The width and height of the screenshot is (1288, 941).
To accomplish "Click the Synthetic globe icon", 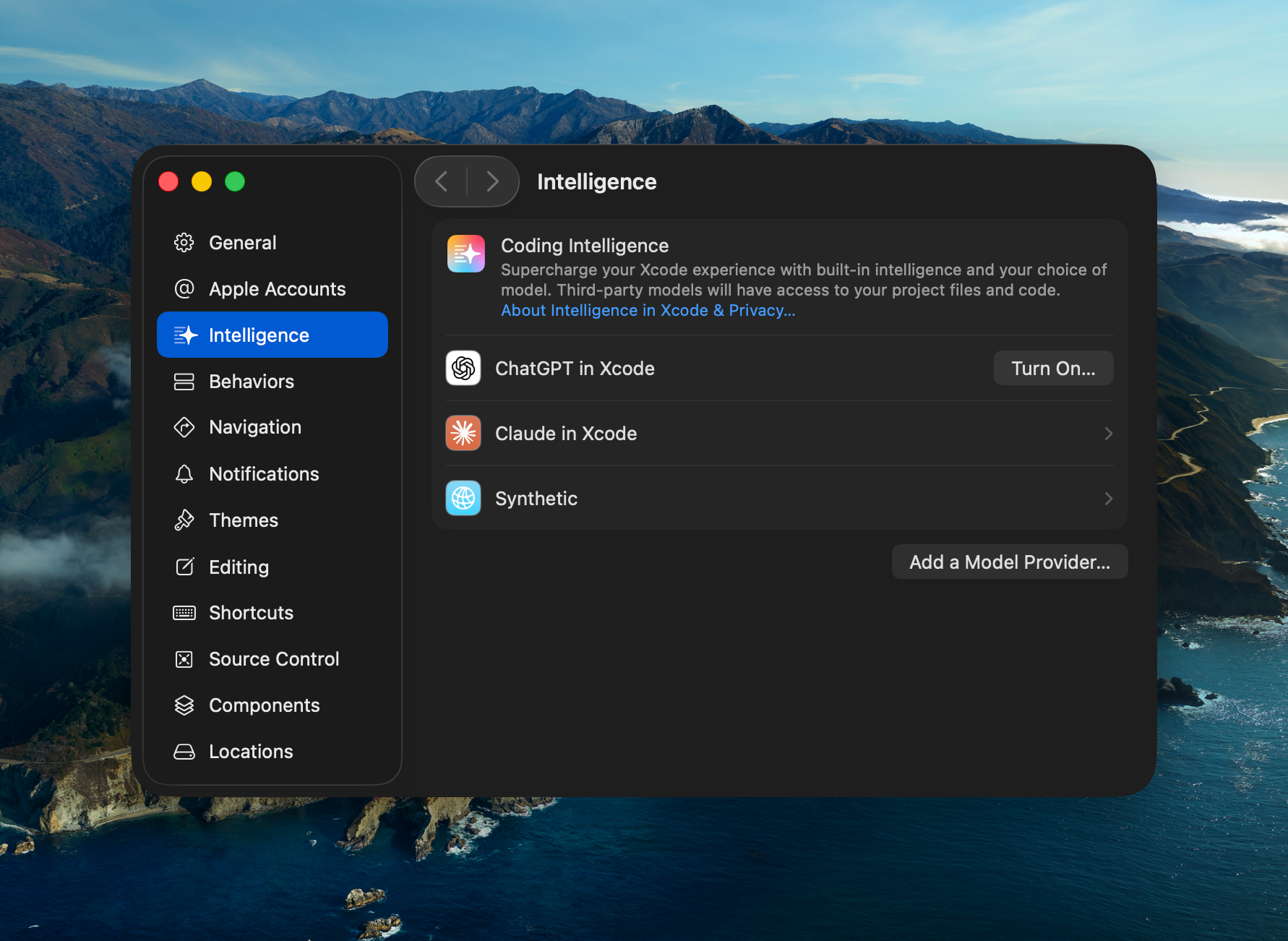I will click(x=463, y=498).
